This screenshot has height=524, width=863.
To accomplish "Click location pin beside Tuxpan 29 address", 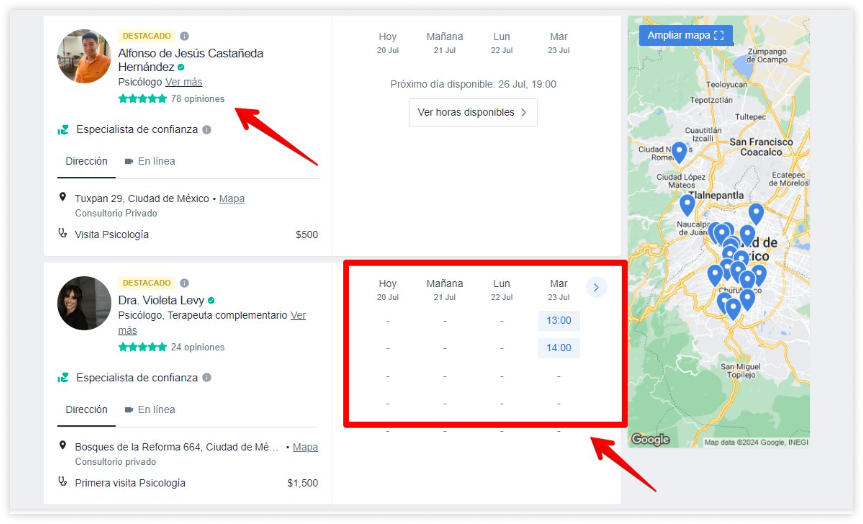I will 63,197.
